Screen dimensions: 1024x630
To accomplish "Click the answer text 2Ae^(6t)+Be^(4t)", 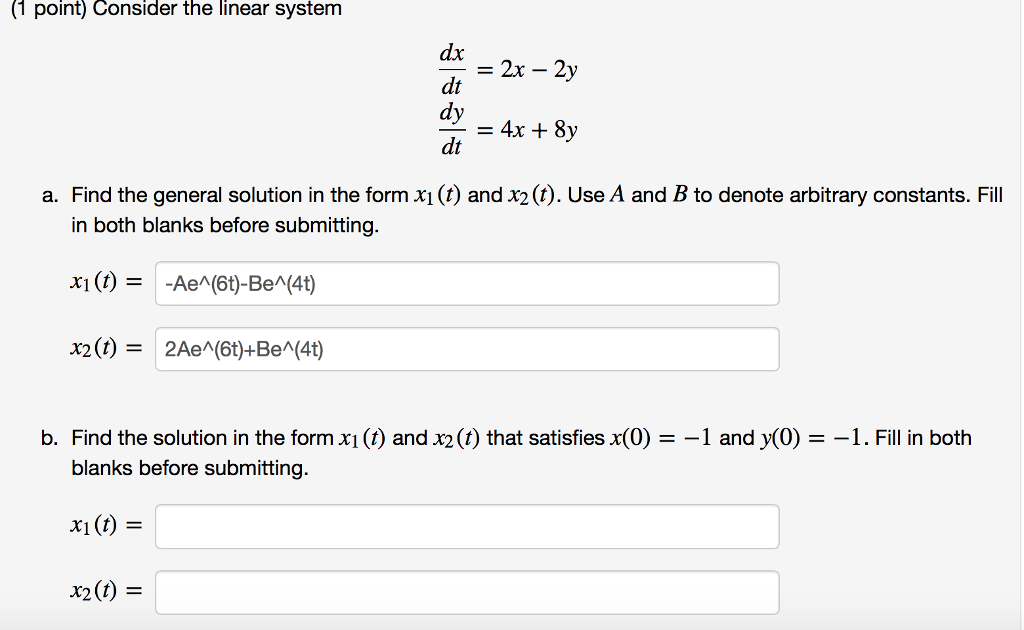I will (x=243, y=348).
